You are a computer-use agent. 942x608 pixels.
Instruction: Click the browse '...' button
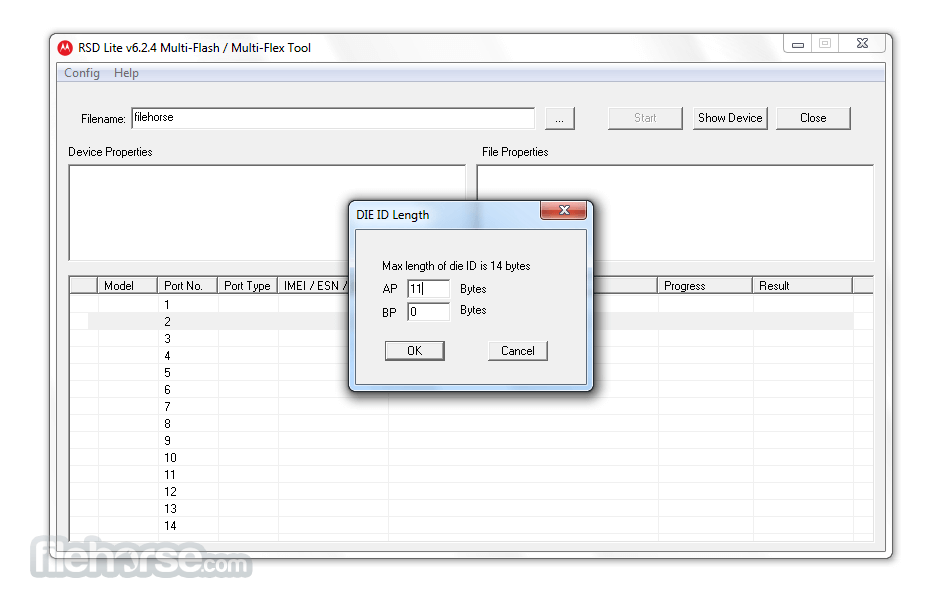[559, 118]
